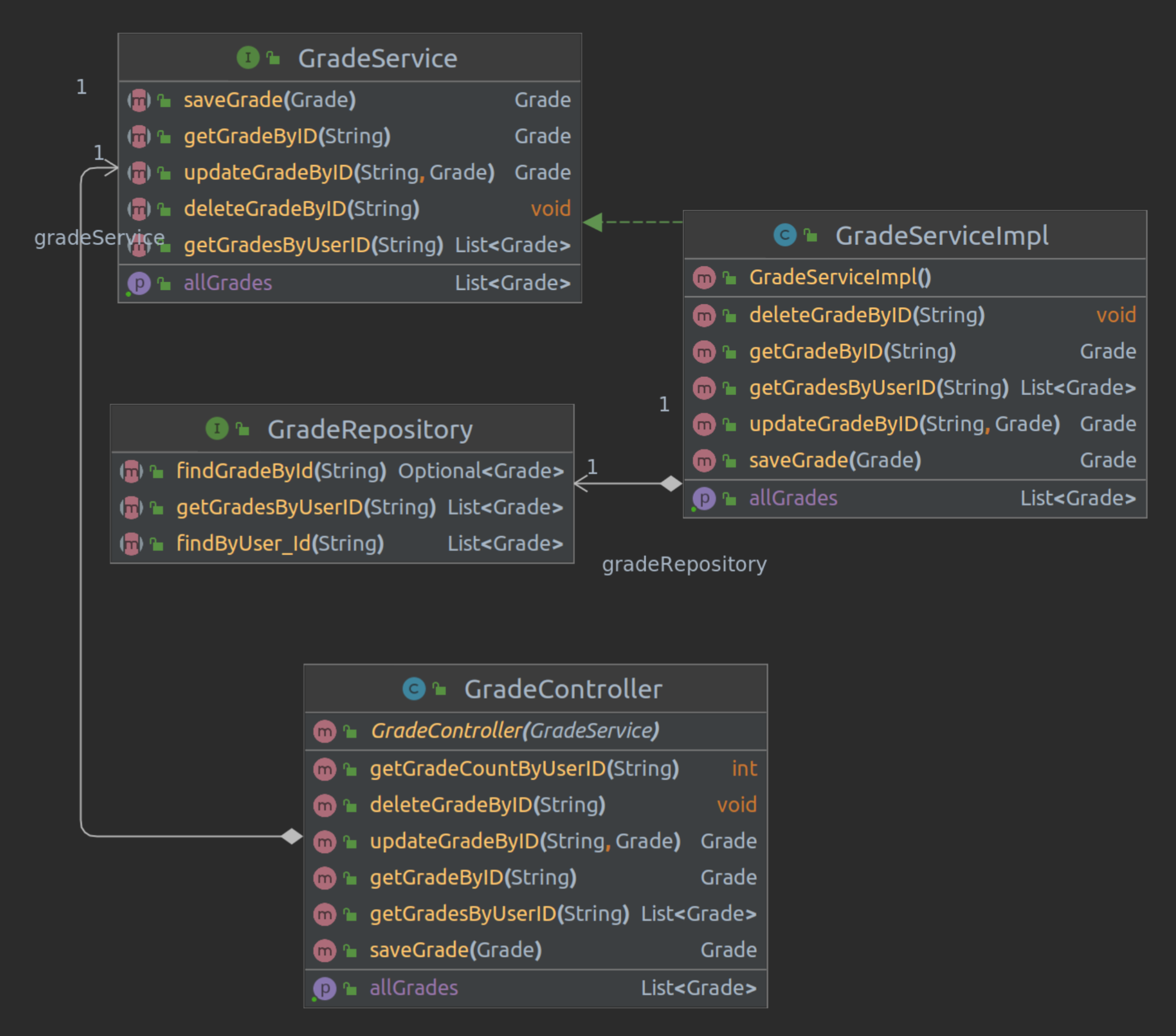Click the GradeService interface icon
This screenshot has width=1176, height=1036.
point(248,58)
